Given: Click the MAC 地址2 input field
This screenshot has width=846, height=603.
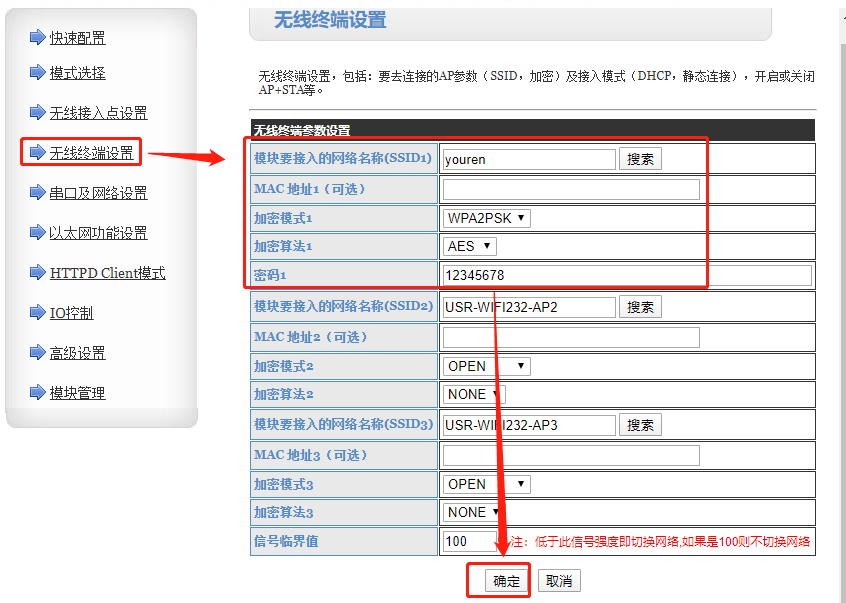Looking at the screenshot, I should click(x=570, y=337).
